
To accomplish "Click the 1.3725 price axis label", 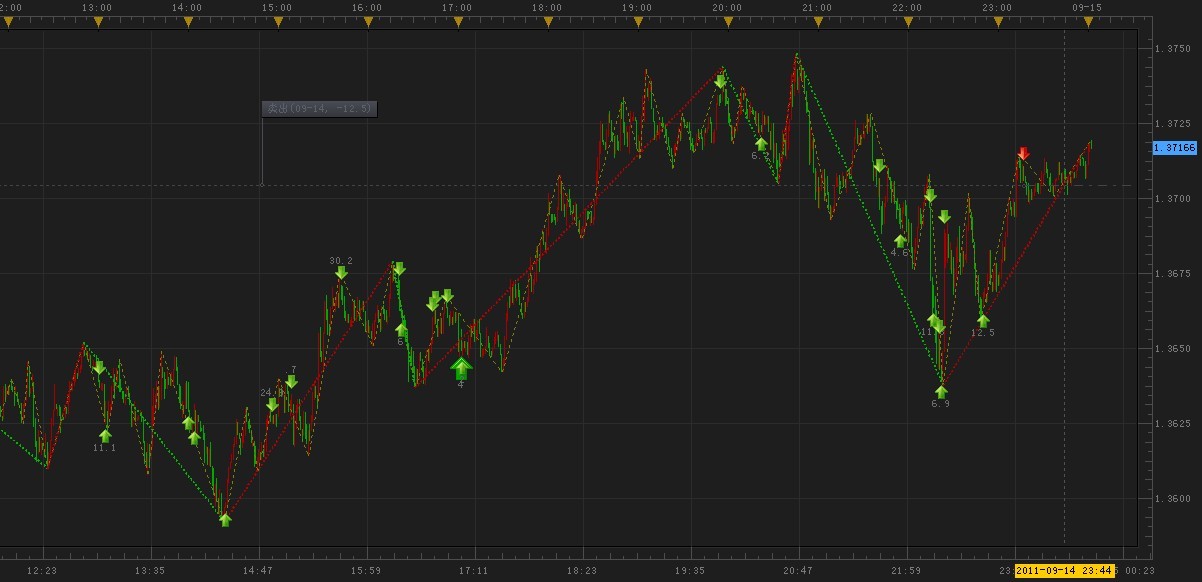I will tap(1171, 124).
